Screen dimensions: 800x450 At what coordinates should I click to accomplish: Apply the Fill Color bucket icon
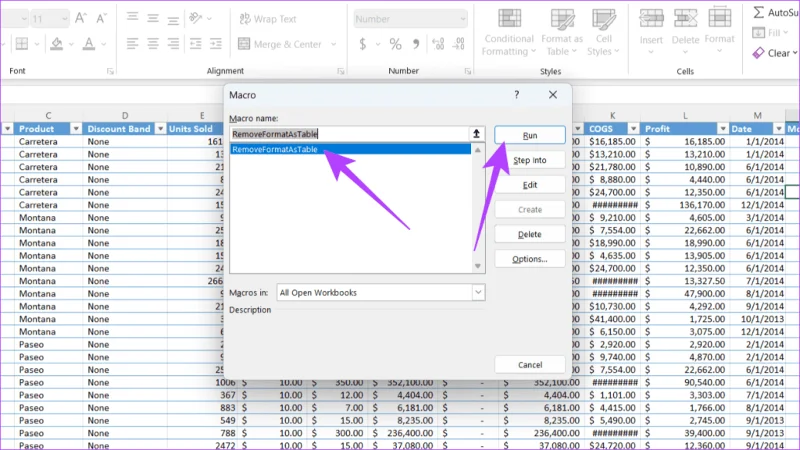(57, 44)
